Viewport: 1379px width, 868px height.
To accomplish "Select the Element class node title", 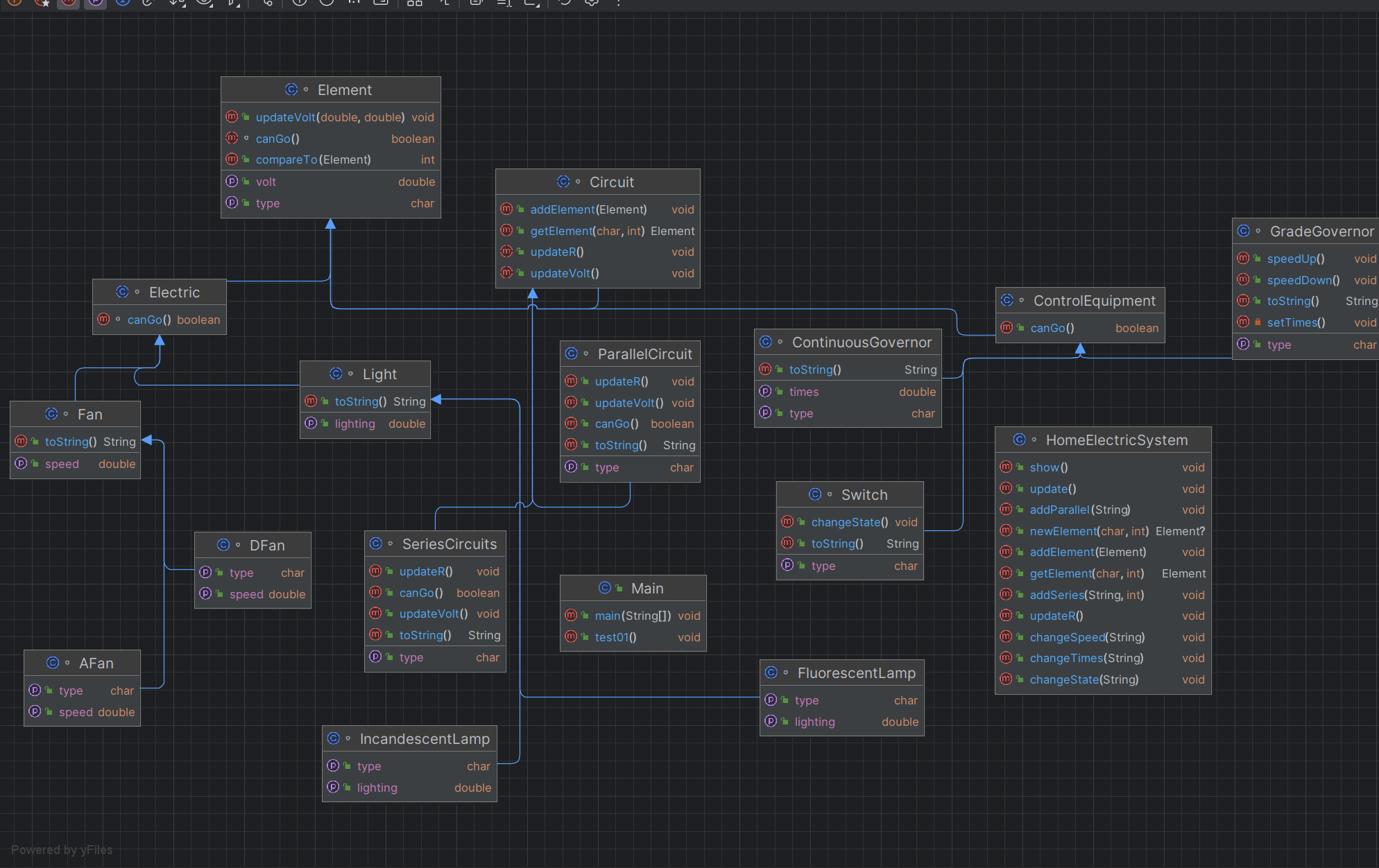I will click(x=344, y=90).
